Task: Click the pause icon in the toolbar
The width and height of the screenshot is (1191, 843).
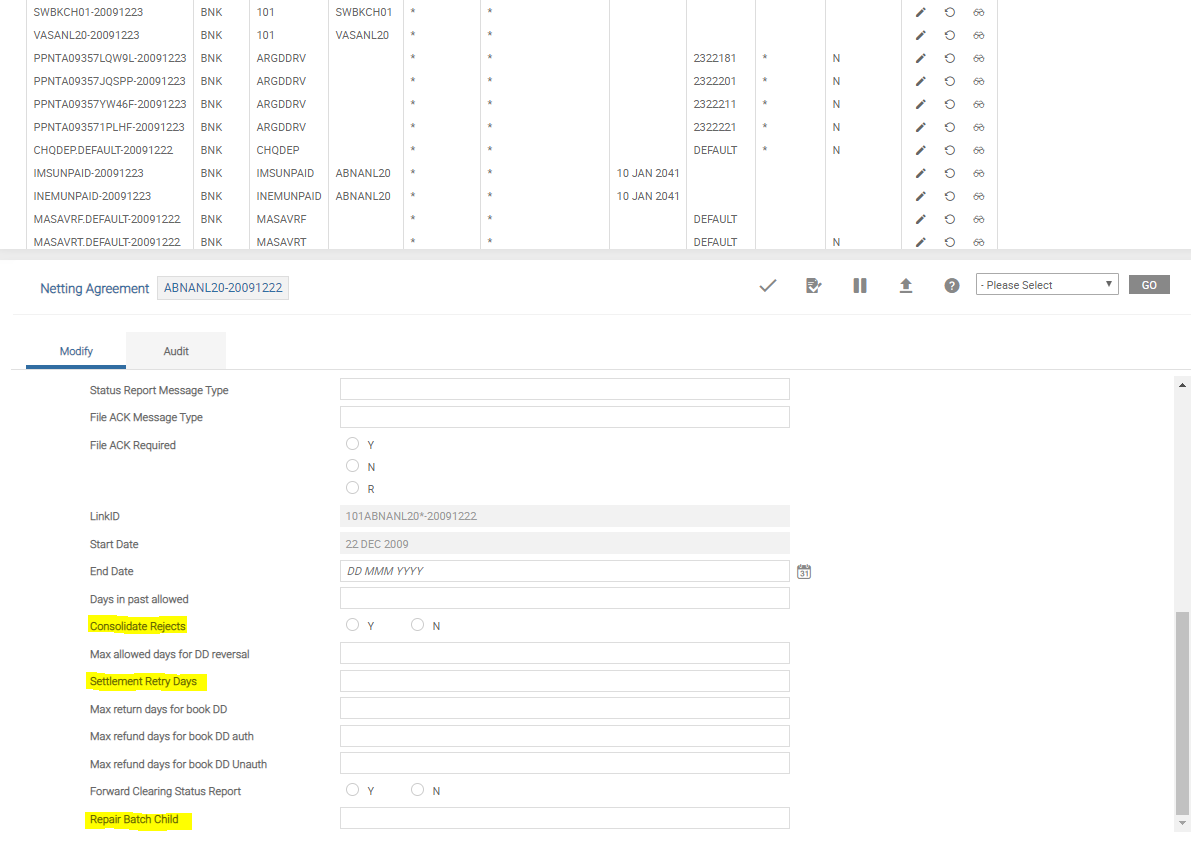Action: pyautogui.click(x=860, y=286)
